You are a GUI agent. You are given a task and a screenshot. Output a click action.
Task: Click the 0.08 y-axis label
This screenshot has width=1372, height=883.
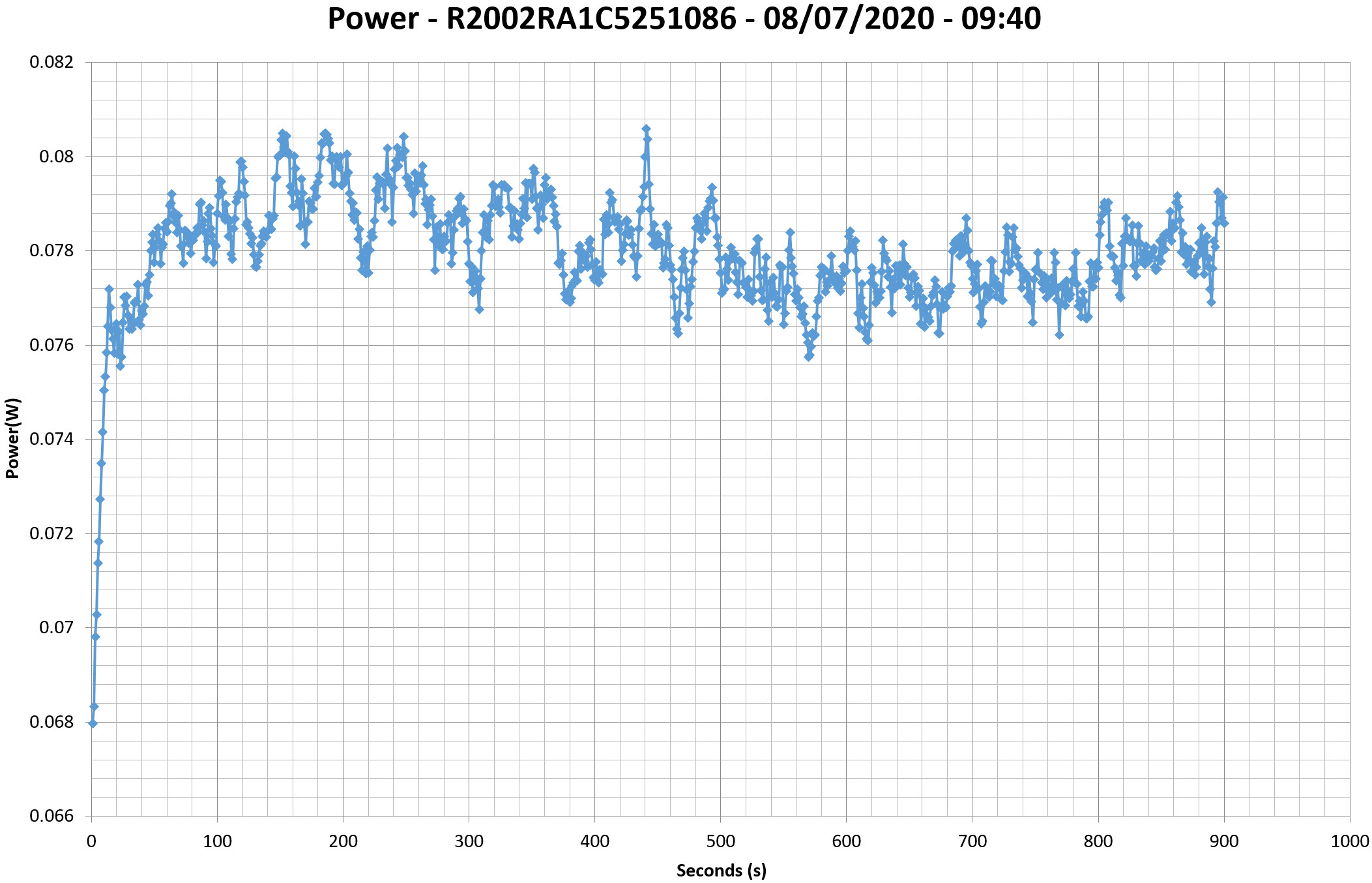pos(56,157)
